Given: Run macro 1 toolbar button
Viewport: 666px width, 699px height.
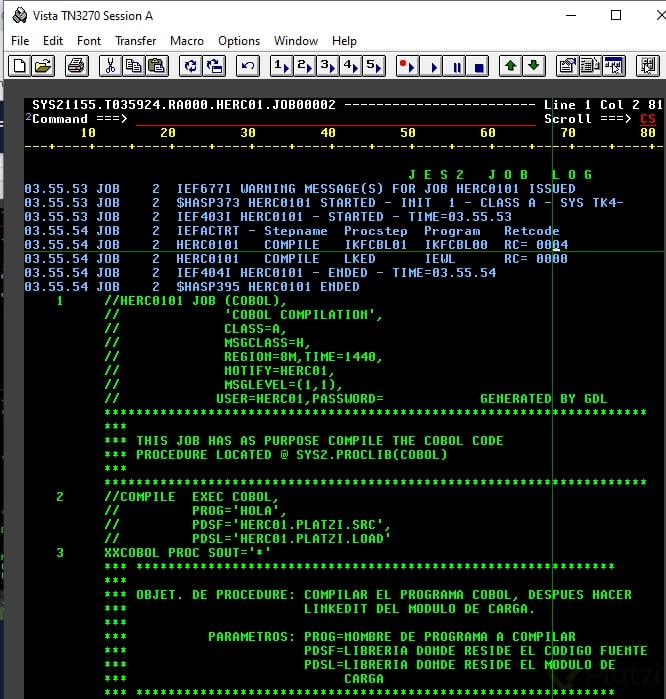Looking at the screenshot, I should point(281,66).
